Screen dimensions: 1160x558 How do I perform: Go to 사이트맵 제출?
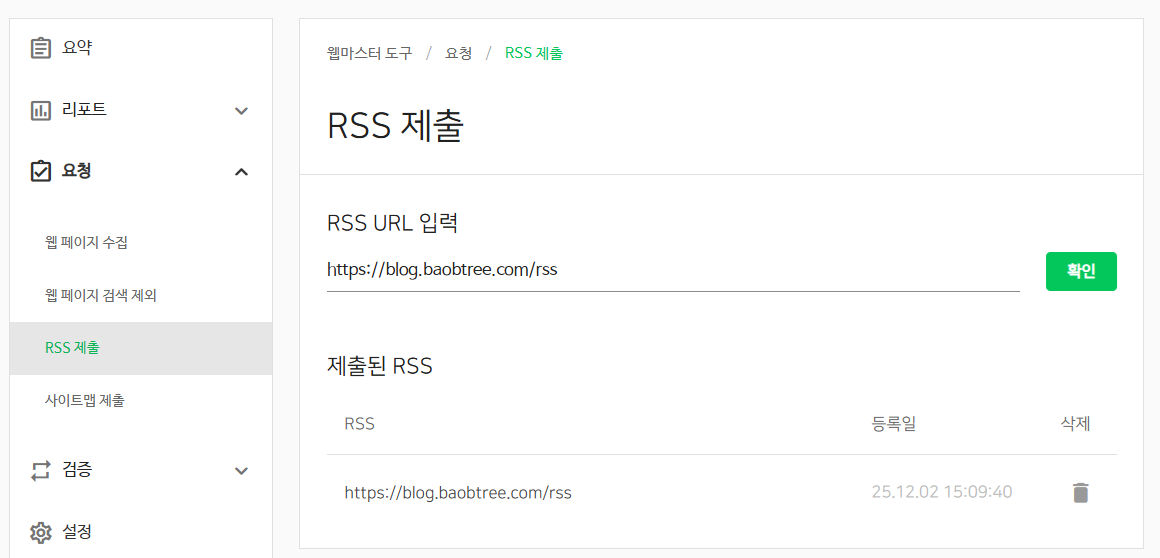click(x=84, y=401)
